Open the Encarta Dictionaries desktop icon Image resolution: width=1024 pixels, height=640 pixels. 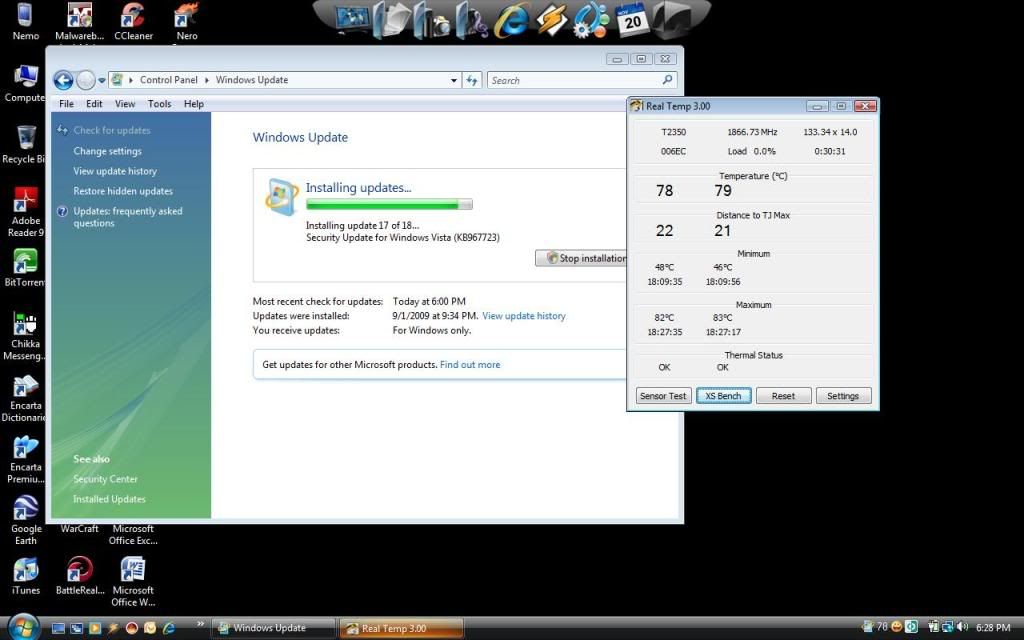pyautogui.click(x=25, y=398)
